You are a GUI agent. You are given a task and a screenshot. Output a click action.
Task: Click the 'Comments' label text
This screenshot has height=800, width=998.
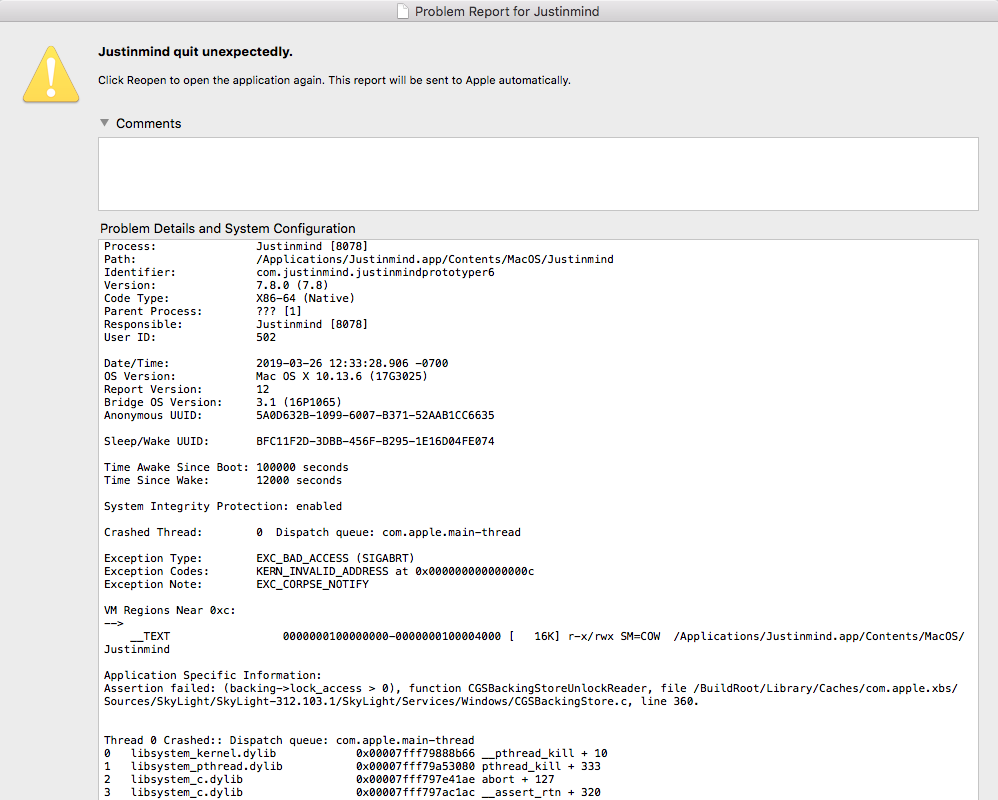[x=148, y=124]
